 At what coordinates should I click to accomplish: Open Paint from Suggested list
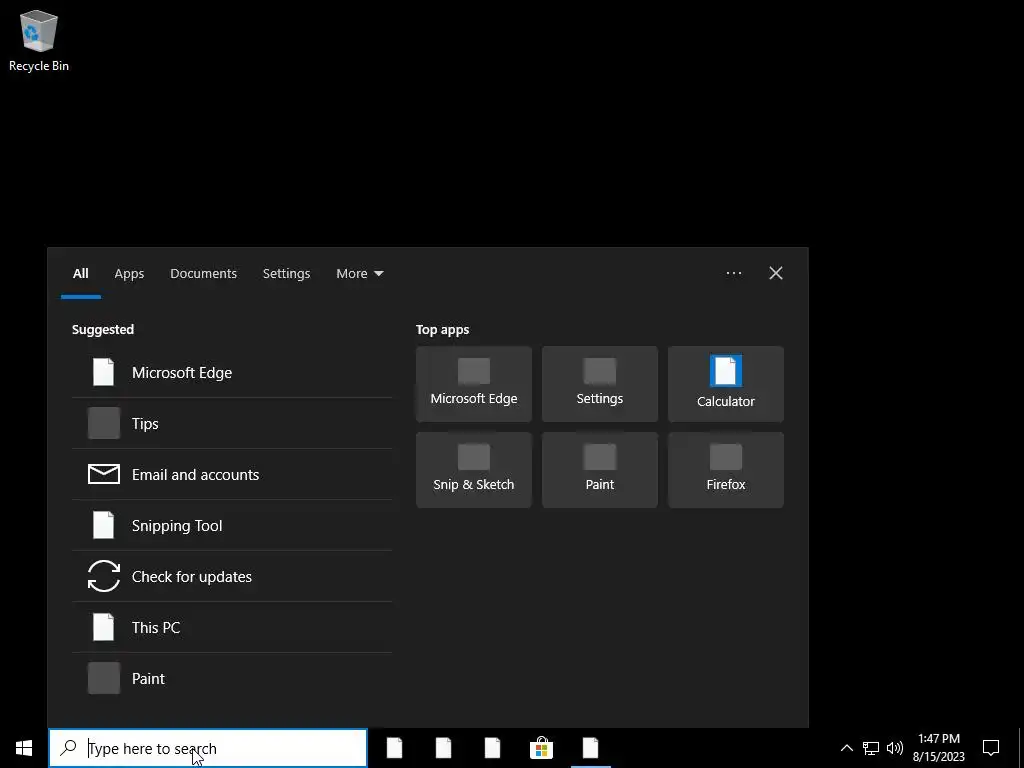[x=232, y=678]
